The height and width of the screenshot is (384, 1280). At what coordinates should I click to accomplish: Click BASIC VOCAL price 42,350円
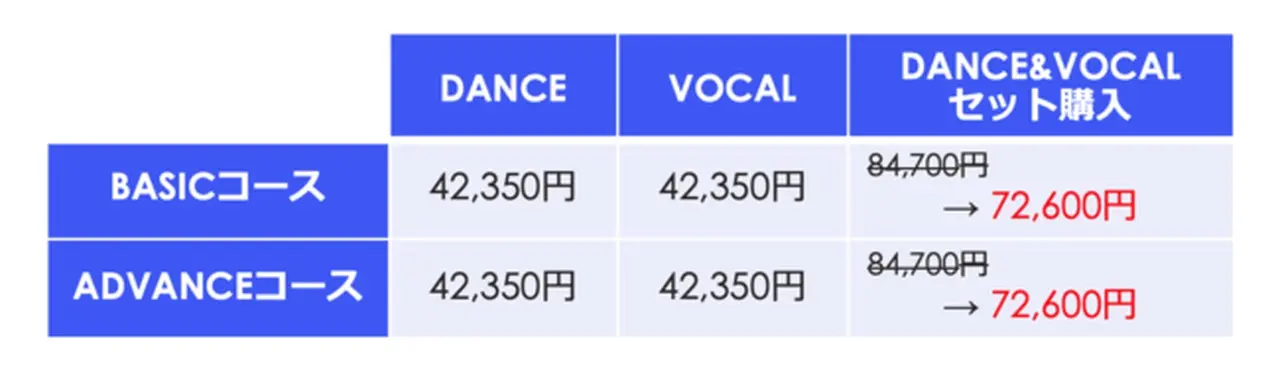click(x=732, y=187)
